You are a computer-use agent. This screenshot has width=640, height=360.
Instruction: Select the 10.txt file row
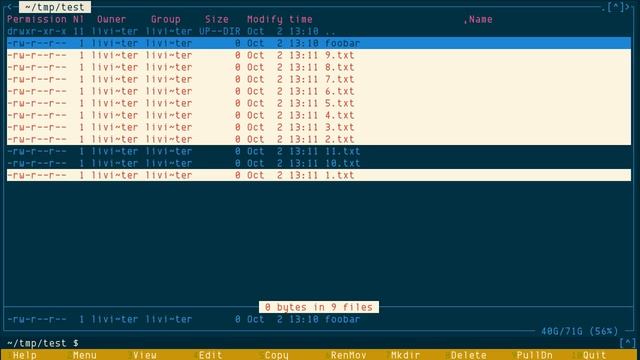click(x=319, y=163)
